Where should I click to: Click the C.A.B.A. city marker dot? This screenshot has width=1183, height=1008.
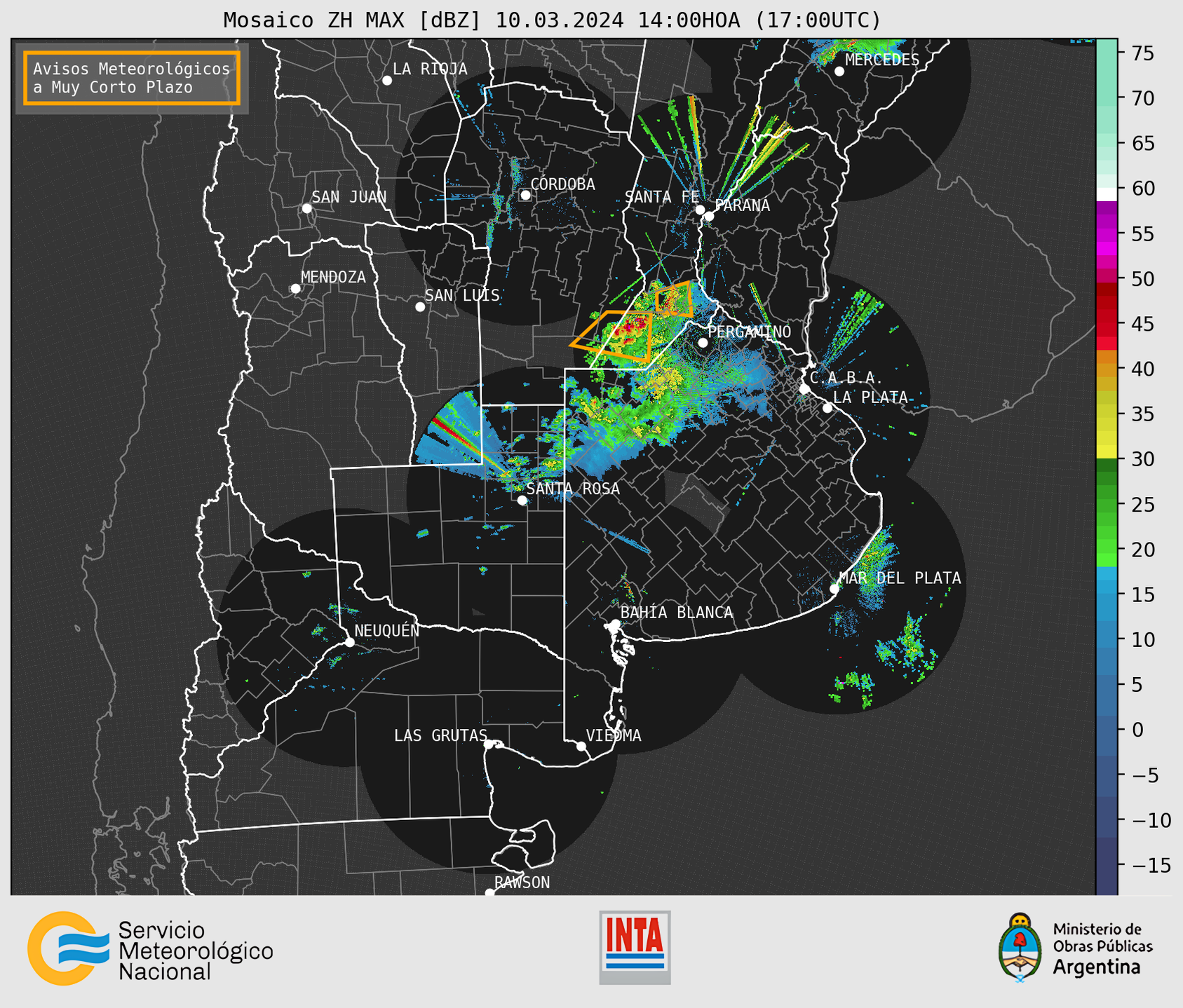[x=805, y=389]
